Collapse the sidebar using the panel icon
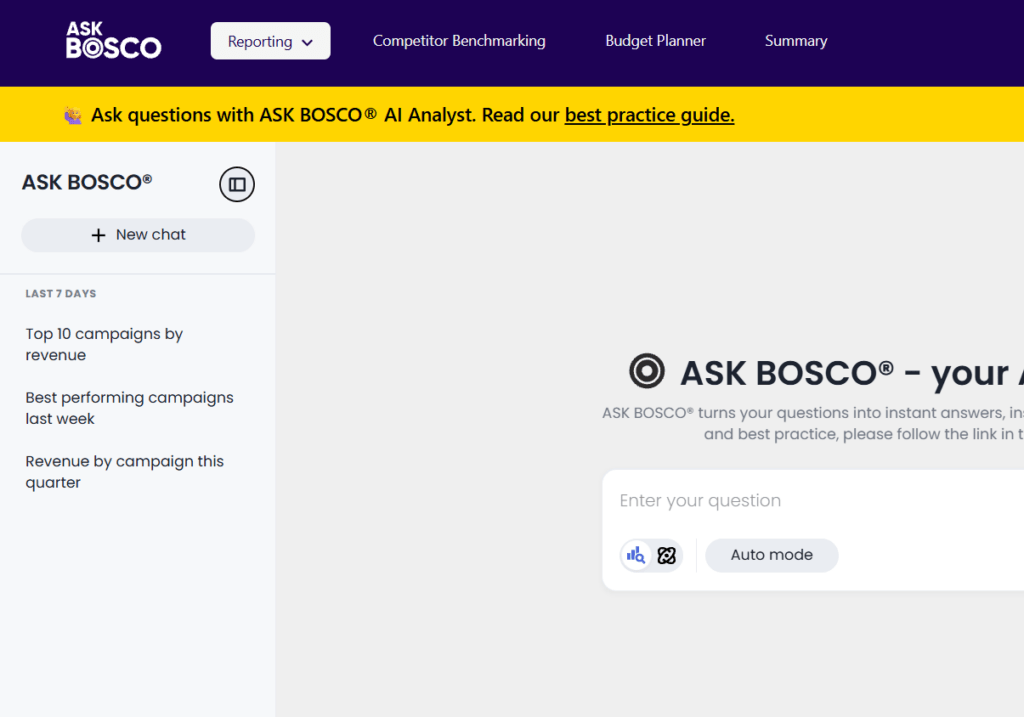This screenshot has width=1024, height=717. (237, 184)
